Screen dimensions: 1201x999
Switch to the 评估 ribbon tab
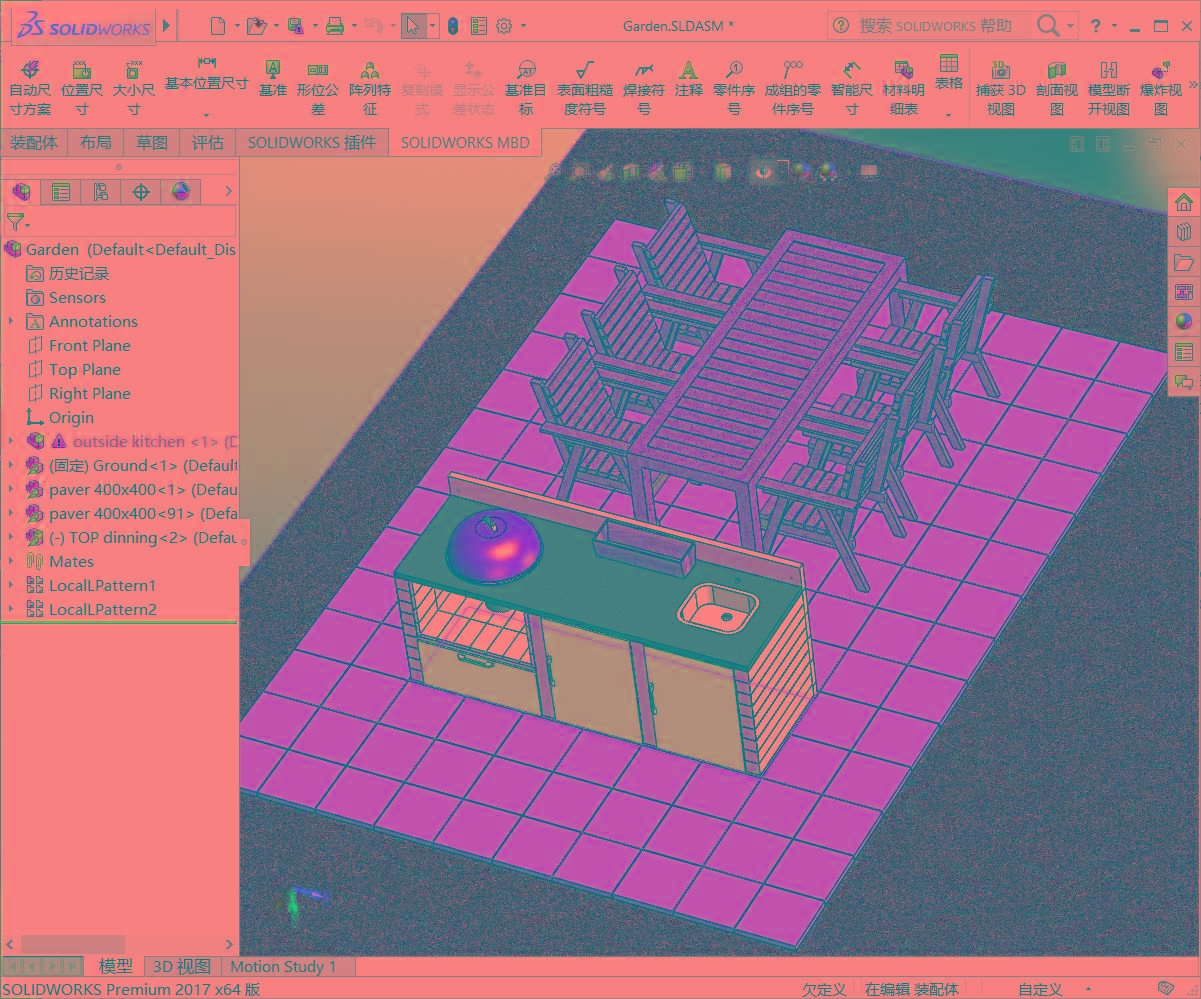pos(208,142)
